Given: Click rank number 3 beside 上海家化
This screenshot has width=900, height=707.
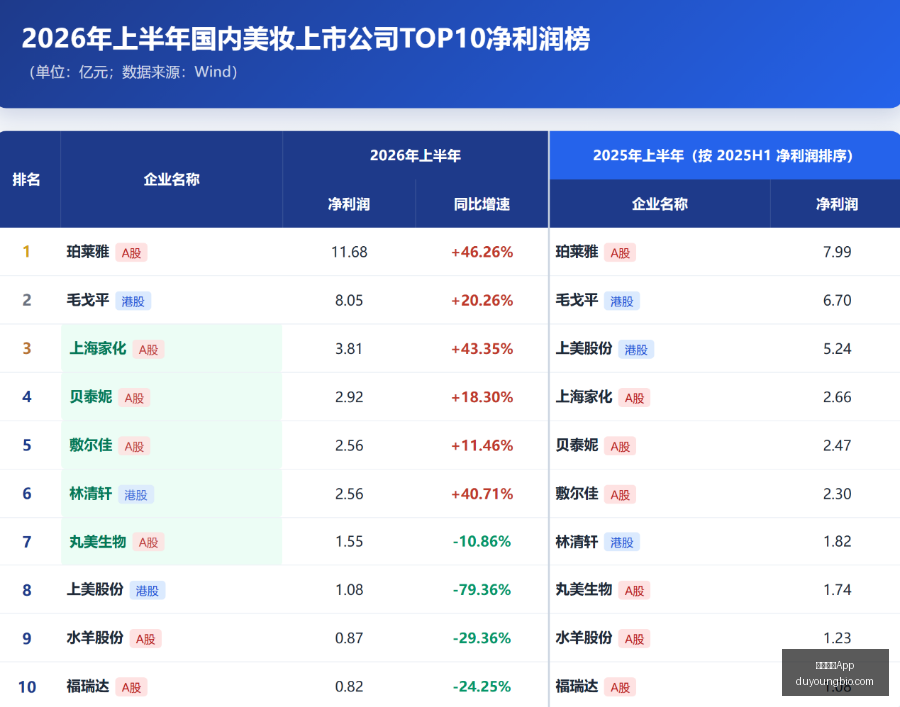Looking at the screenshot, I should point(26,348).
